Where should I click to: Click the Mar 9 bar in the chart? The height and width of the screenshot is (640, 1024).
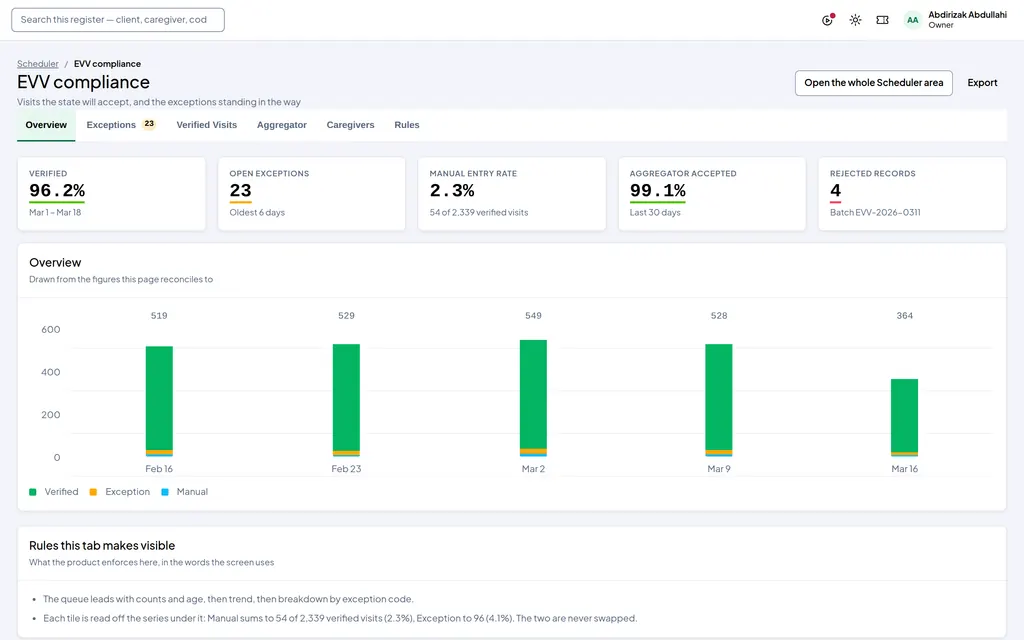tap(718, 399)
